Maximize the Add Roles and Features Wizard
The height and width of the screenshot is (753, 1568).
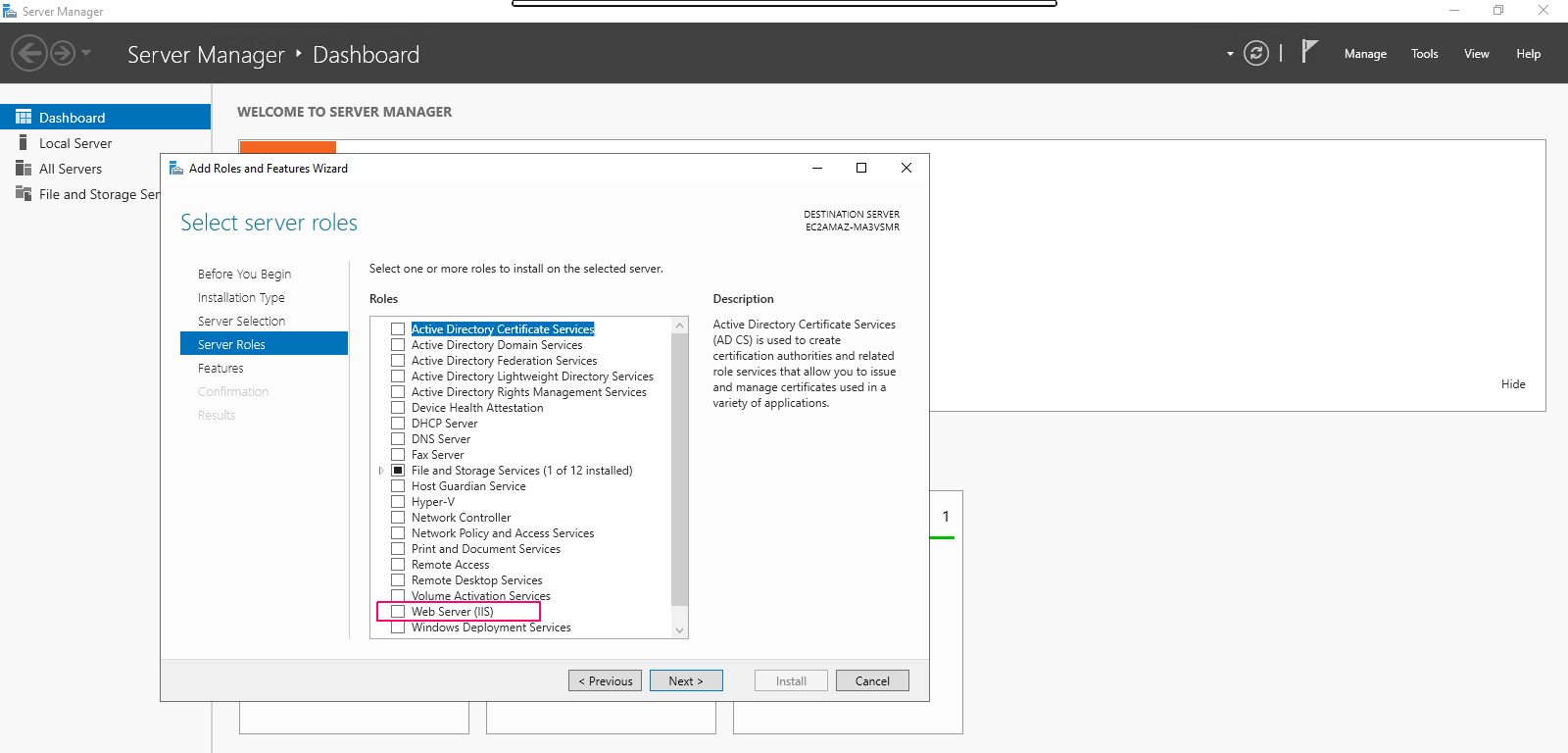(861, 168)
